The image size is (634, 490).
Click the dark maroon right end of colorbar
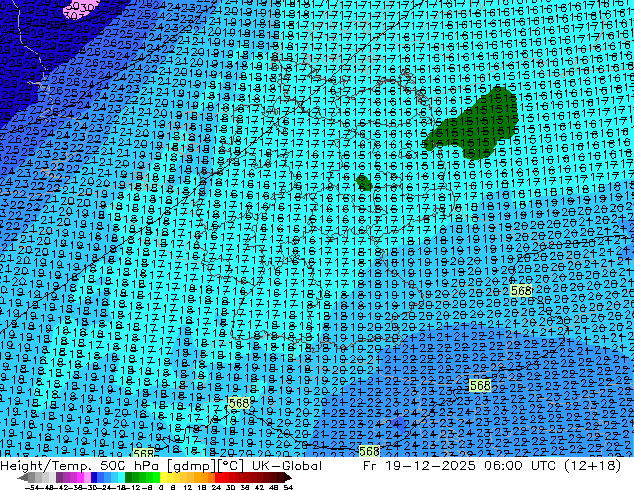click(x=287, y=478)
